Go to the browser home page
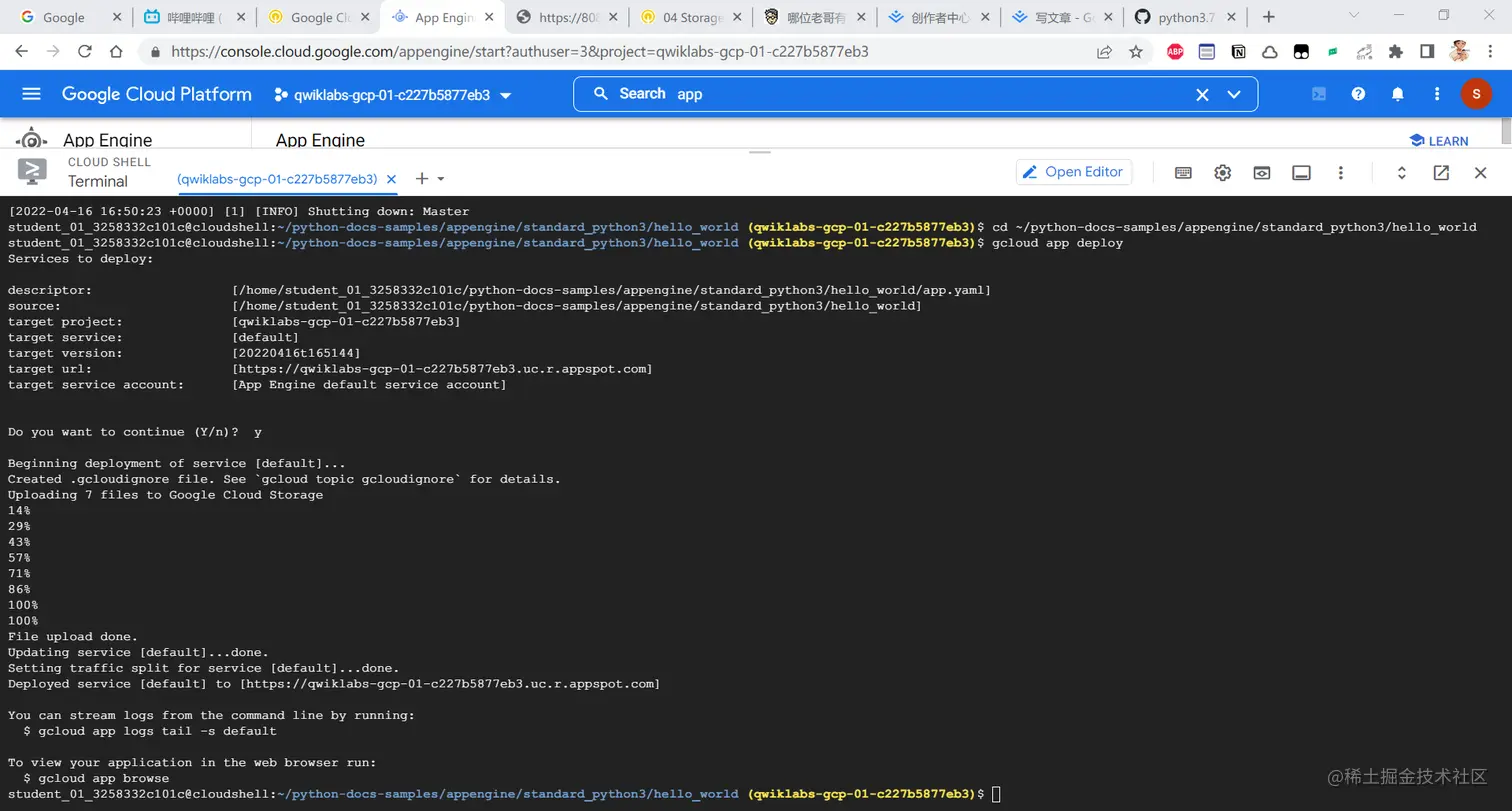This screenshot has width=1512, height=811. [117, 52]
